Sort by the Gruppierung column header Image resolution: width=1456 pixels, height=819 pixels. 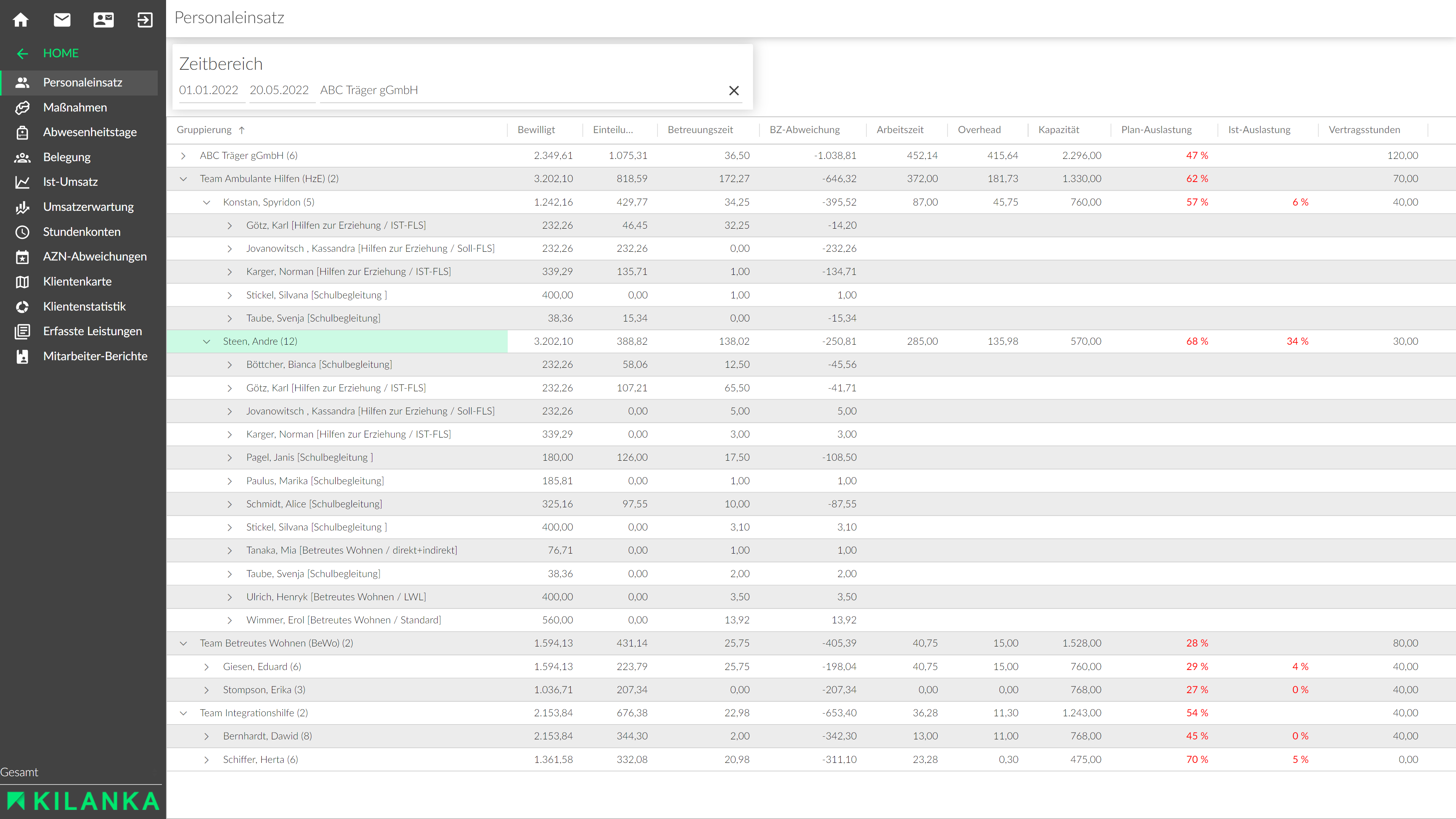pos(204,130)
